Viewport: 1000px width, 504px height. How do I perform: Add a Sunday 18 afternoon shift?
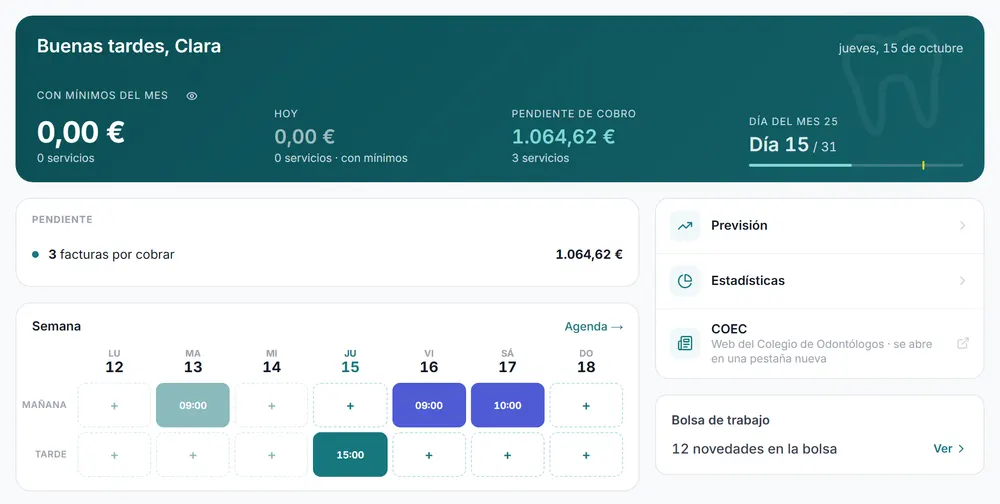586,455
